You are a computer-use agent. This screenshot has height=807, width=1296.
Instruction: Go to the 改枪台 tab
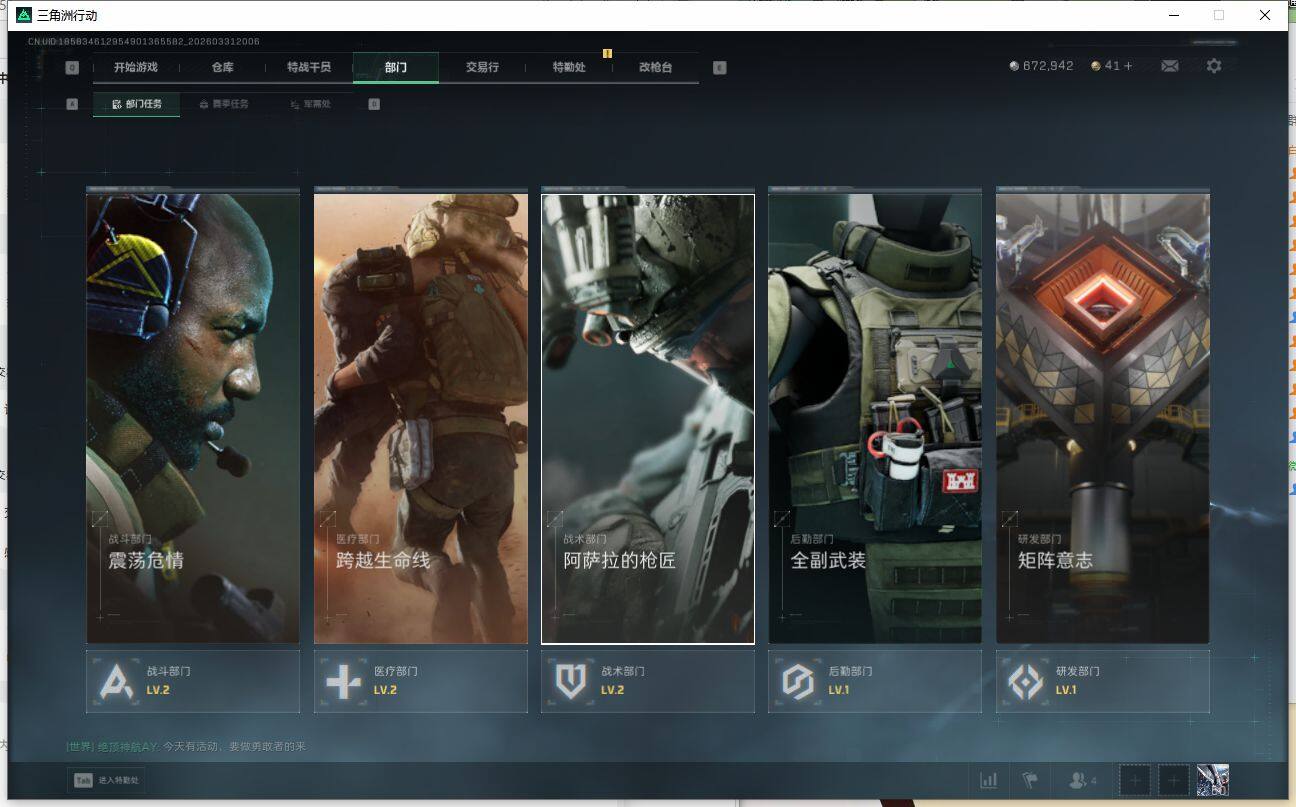(655, 67)
